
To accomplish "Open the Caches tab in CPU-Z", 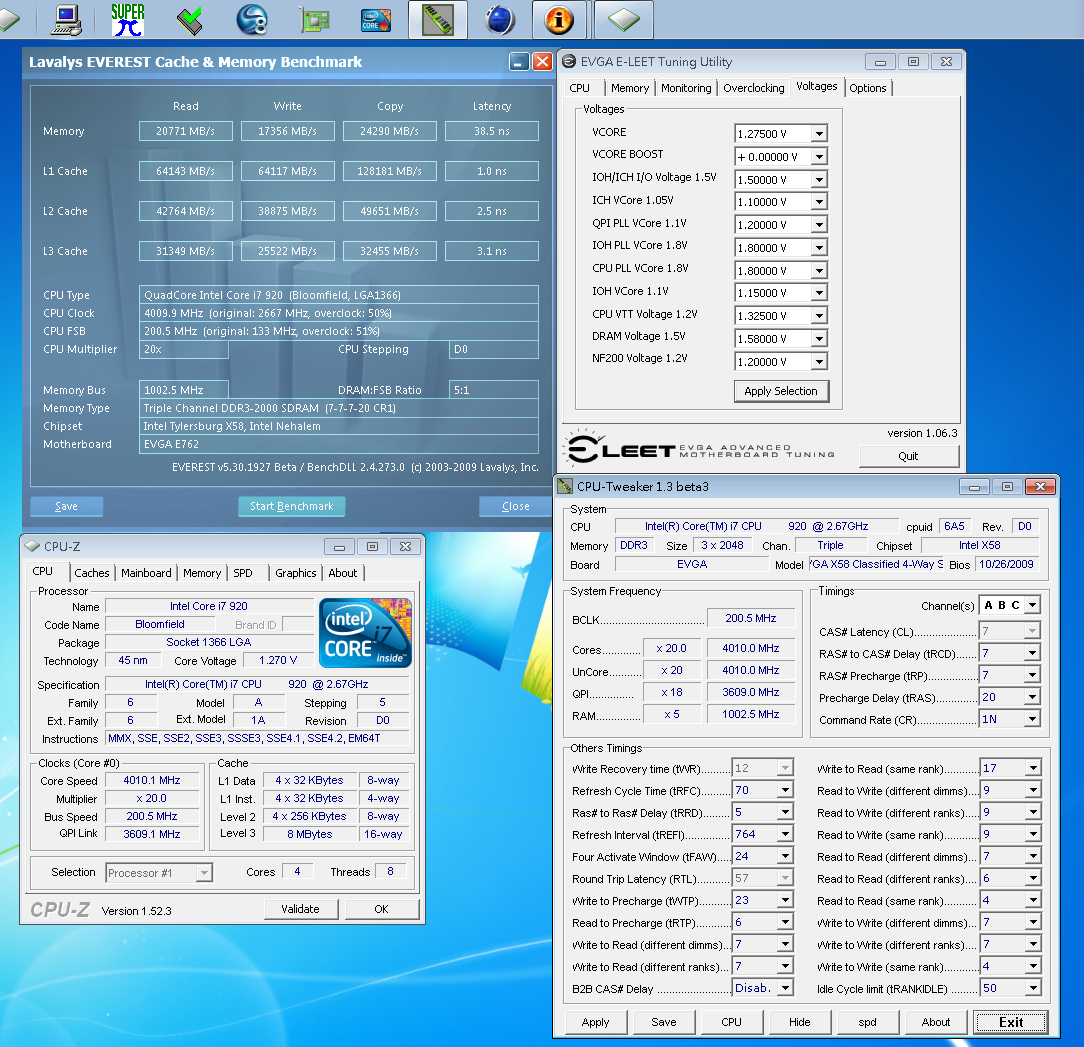I will [92, 573].
